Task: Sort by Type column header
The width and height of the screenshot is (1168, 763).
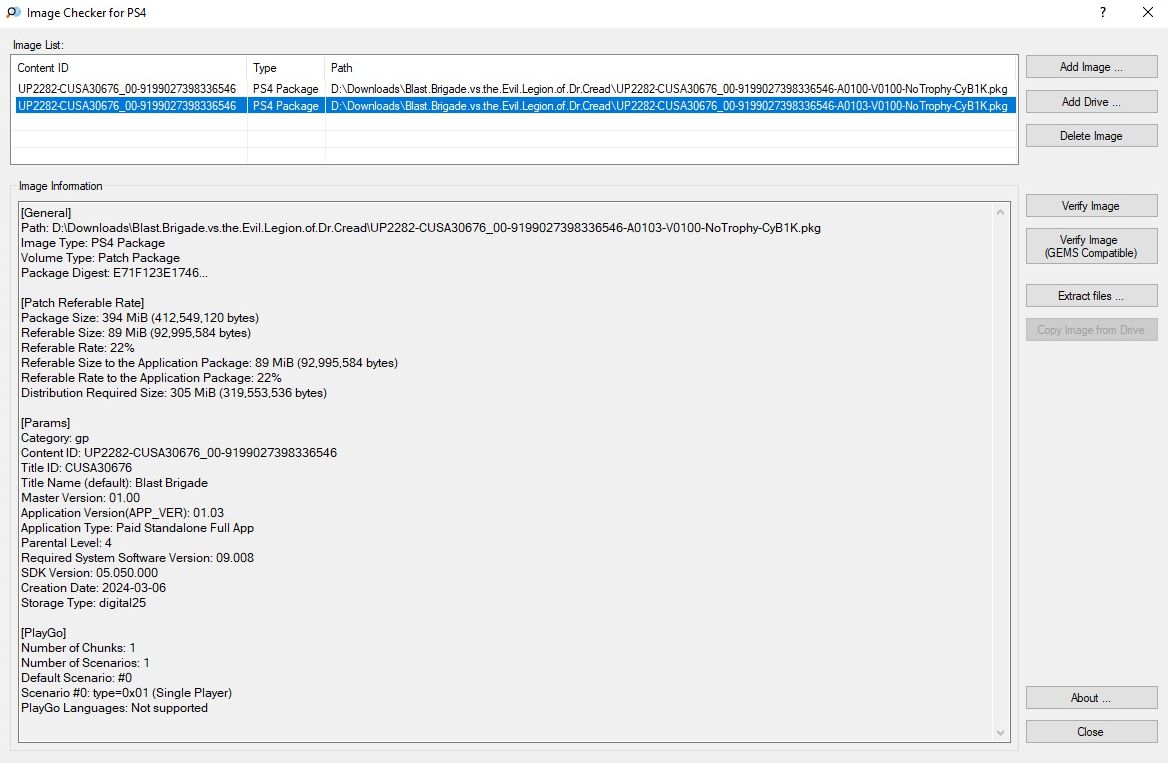Action: tap(286, 68)
